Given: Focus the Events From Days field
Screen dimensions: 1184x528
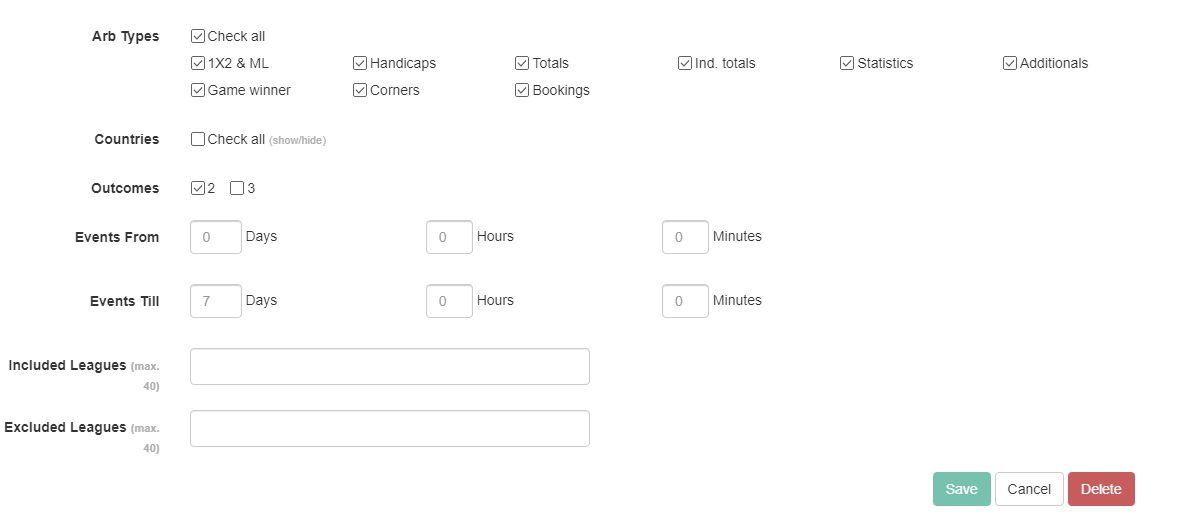Looking at the screenshot, I should pyautogui.click(x=216, y=237).
